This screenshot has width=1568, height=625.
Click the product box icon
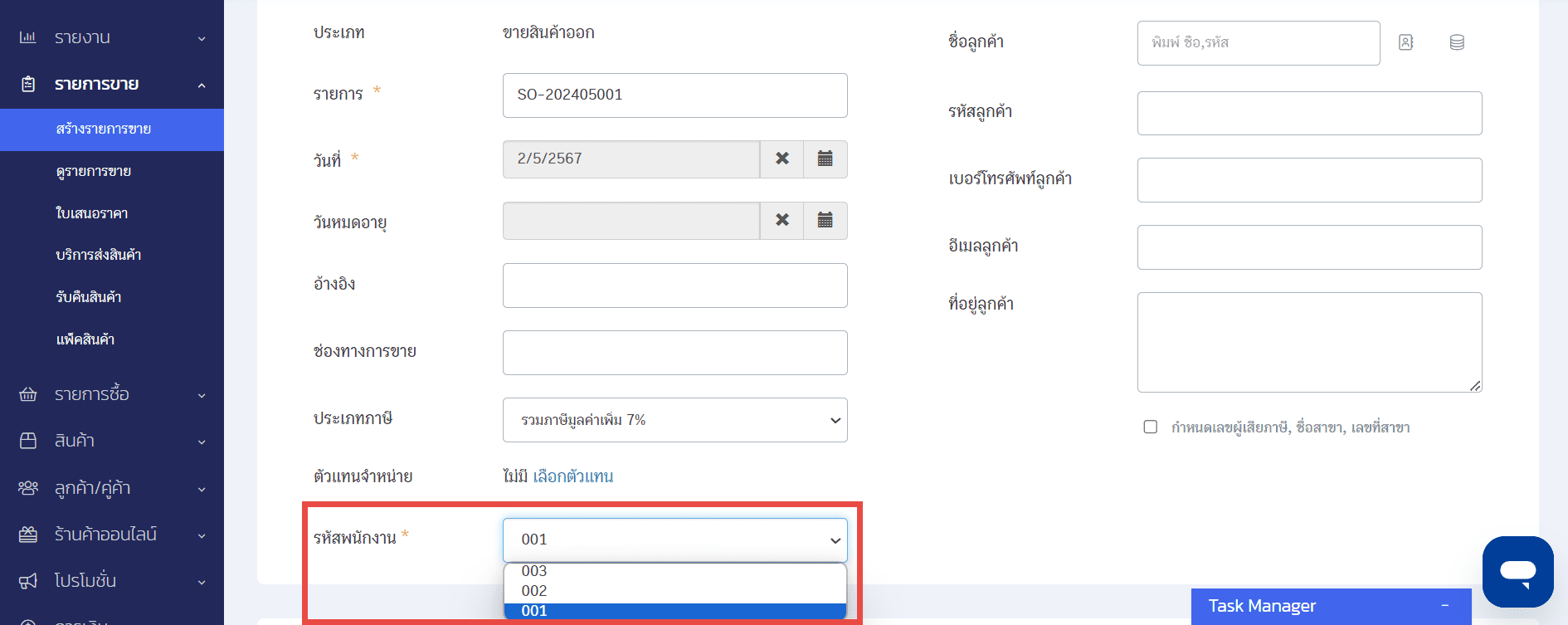[x=28, y=441]
